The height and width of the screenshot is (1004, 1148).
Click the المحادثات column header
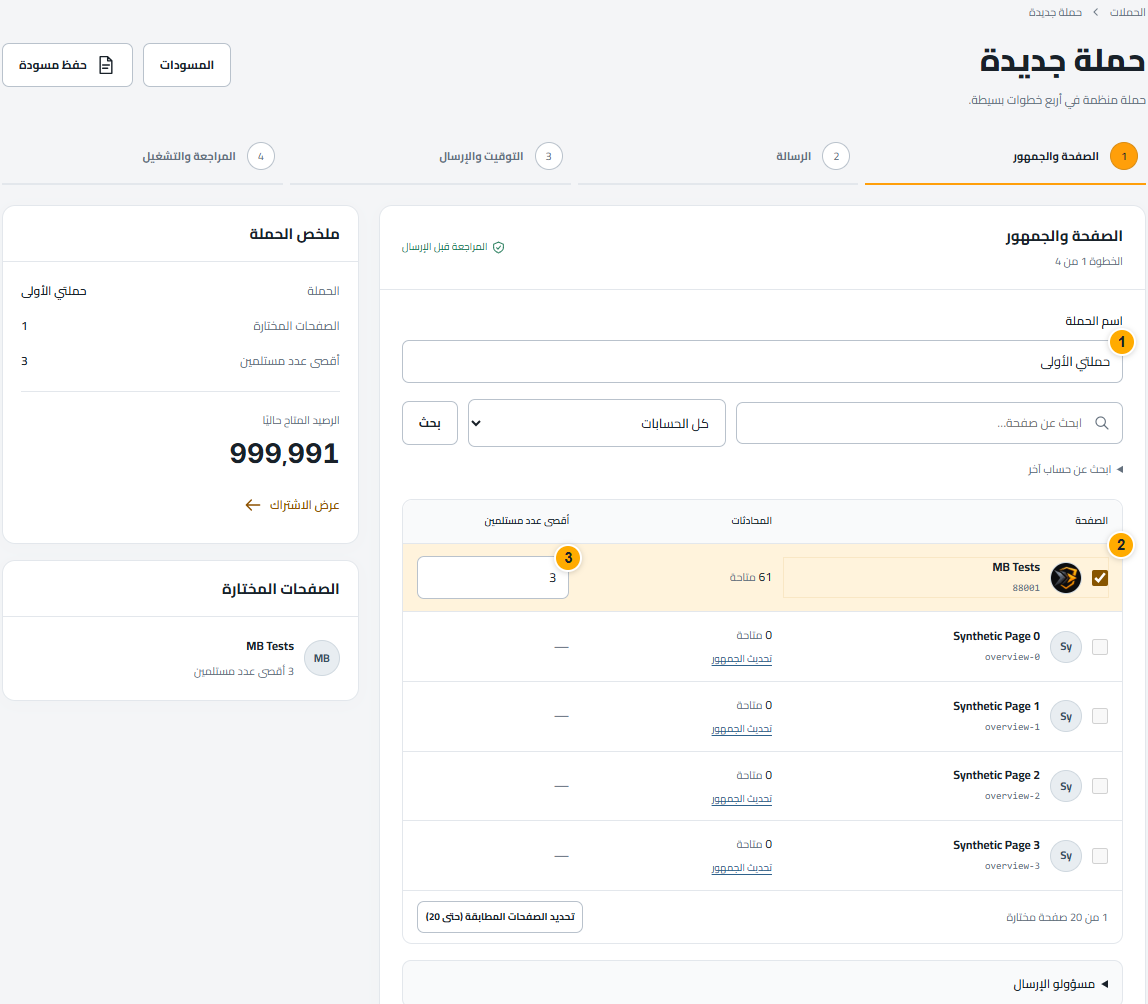[x=751, y=521]
